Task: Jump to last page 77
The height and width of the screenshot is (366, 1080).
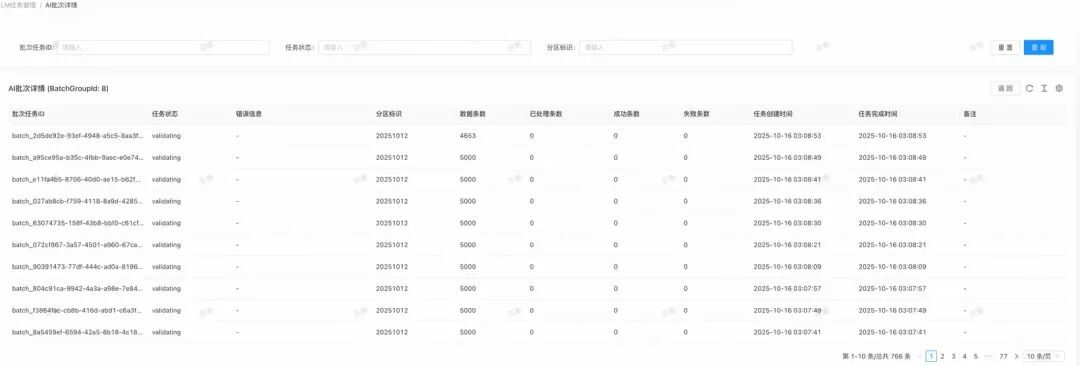Action: (x=1003, y=356)
